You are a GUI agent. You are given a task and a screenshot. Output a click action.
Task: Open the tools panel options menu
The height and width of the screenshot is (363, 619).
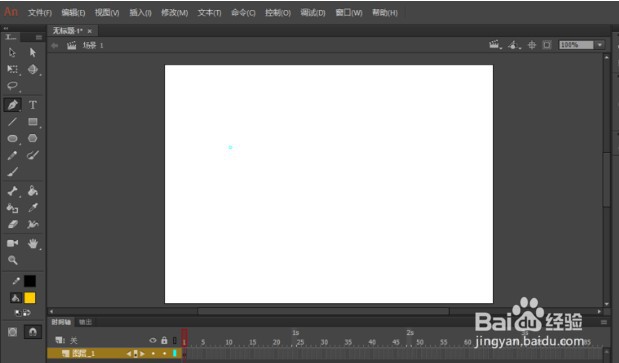tap(39, 37)
